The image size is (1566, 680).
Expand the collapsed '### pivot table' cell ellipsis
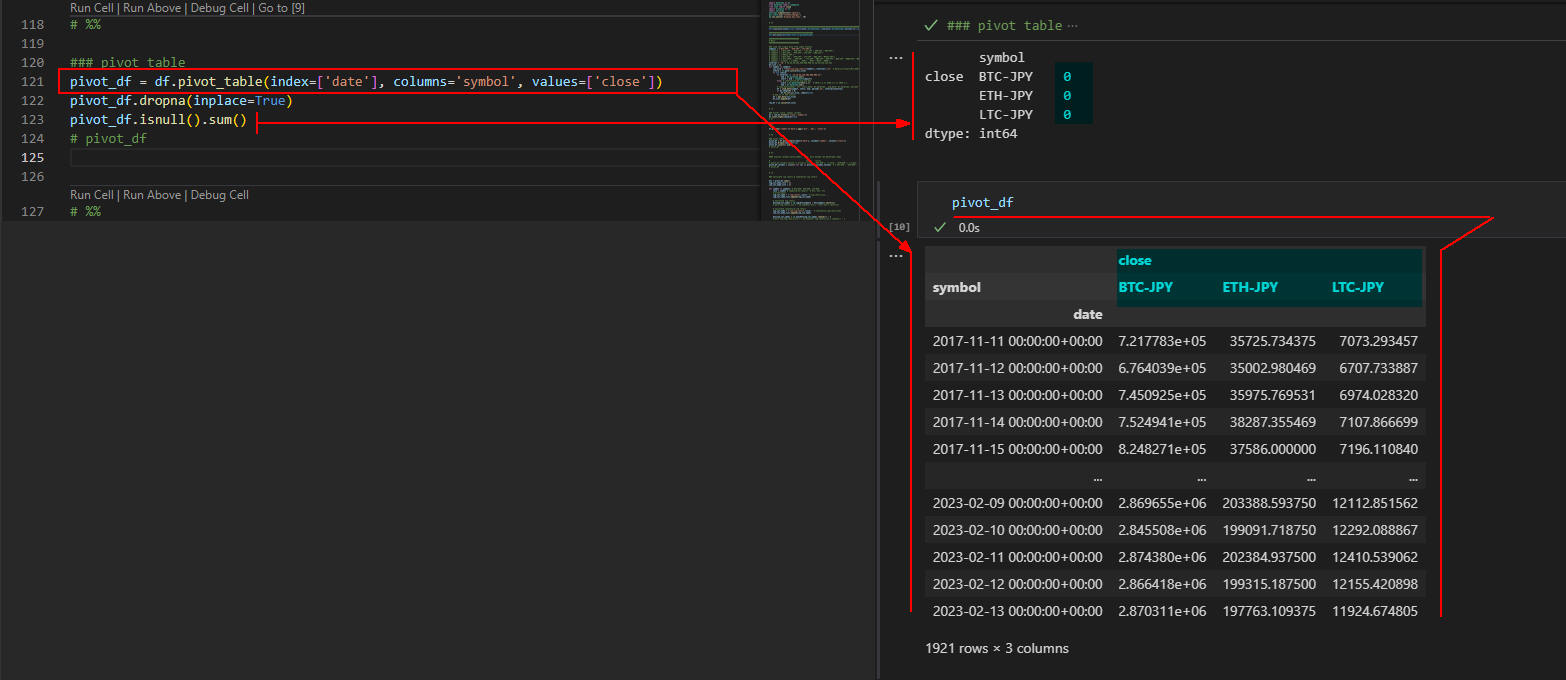coord(1073,26)
